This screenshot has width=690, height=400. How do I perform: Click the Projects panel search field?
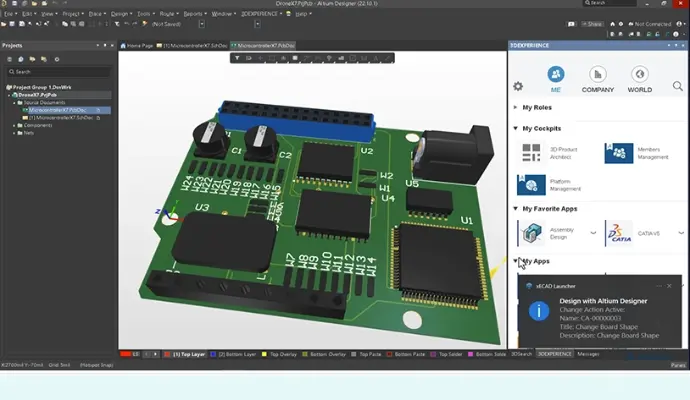click(59, 72)
